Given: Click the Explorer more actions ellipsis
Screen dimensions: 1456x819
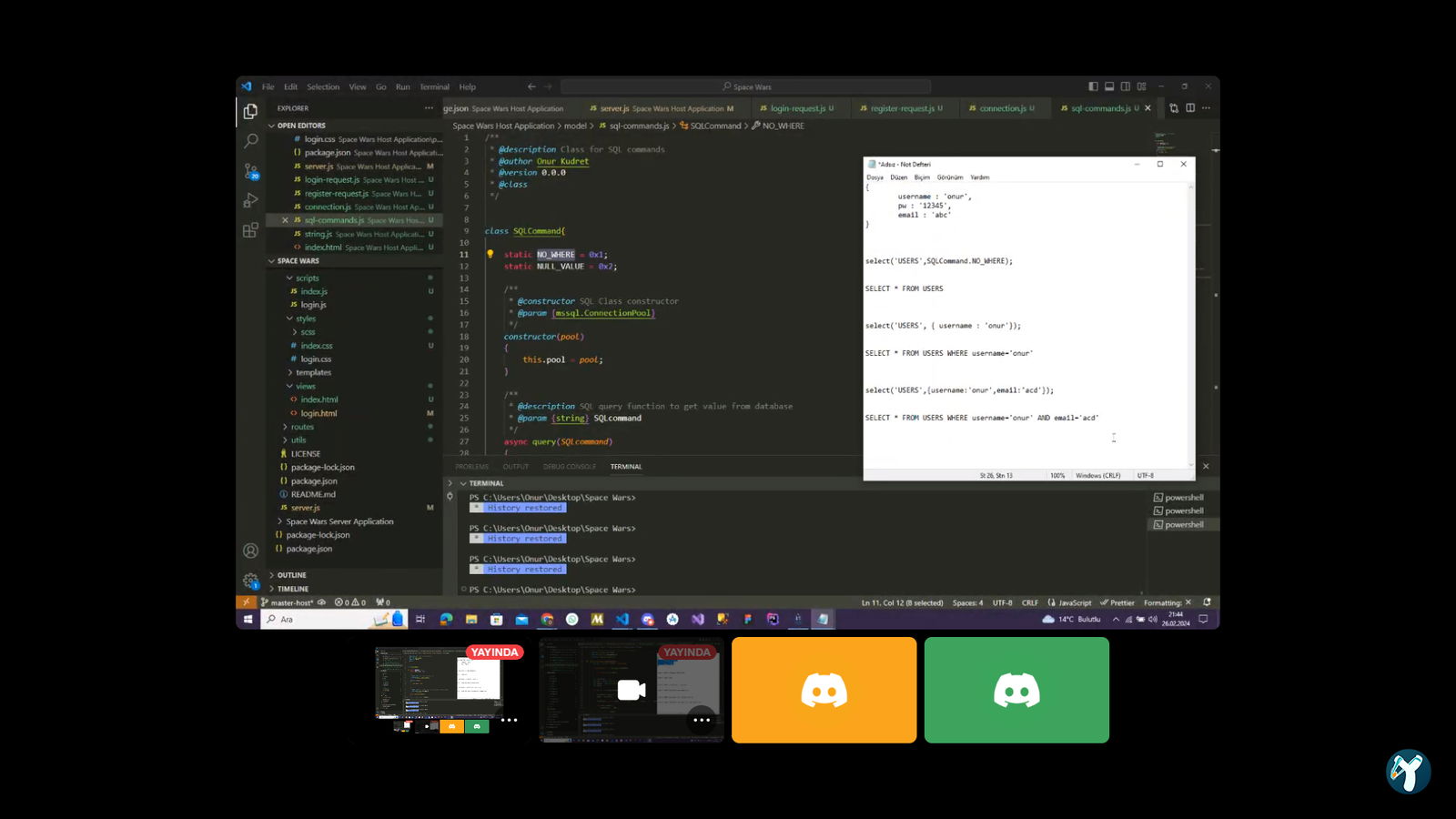Looking at the screenshot, I should 429,108.
